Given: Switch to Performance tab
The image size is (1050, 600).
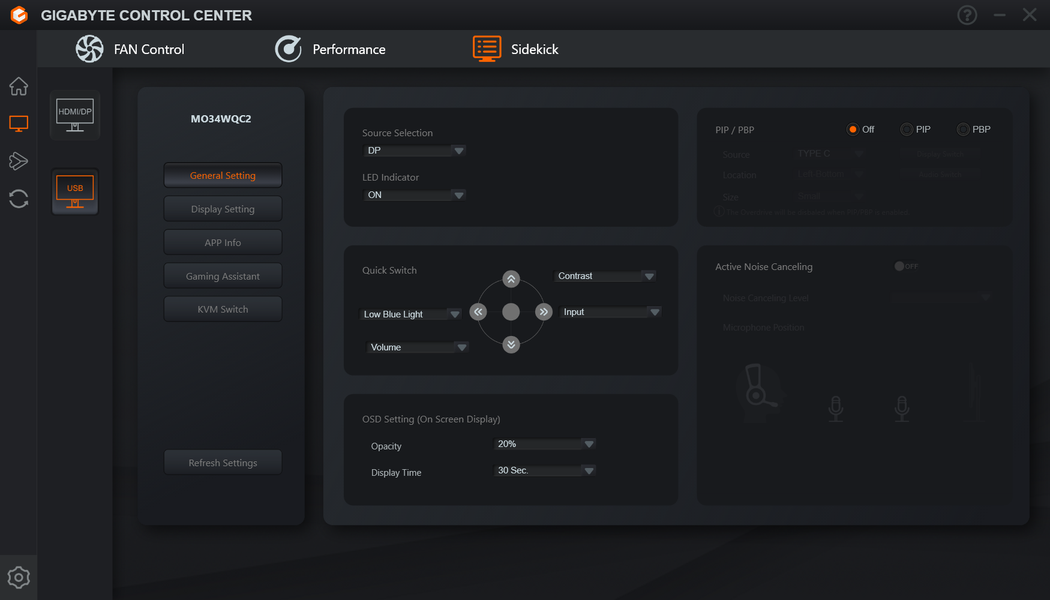Looking at the screenshot, I should [x=330, y=49].
